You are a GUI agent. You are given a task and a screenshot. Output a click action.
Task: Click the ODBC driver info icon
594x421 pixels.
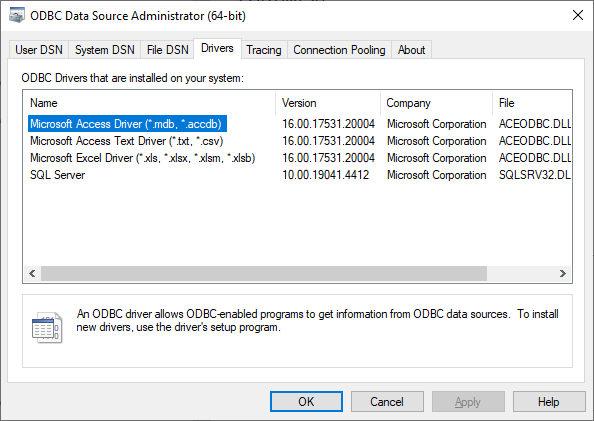click(x=47, y=328)
